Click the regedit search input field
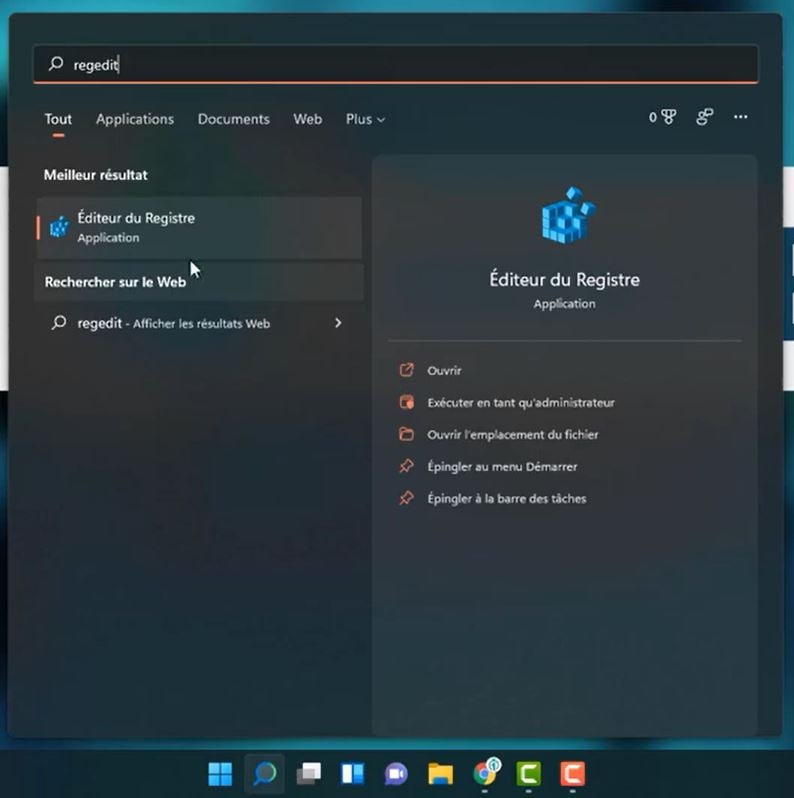Viewport: 794px width, 798px height. tap(395, 64)
